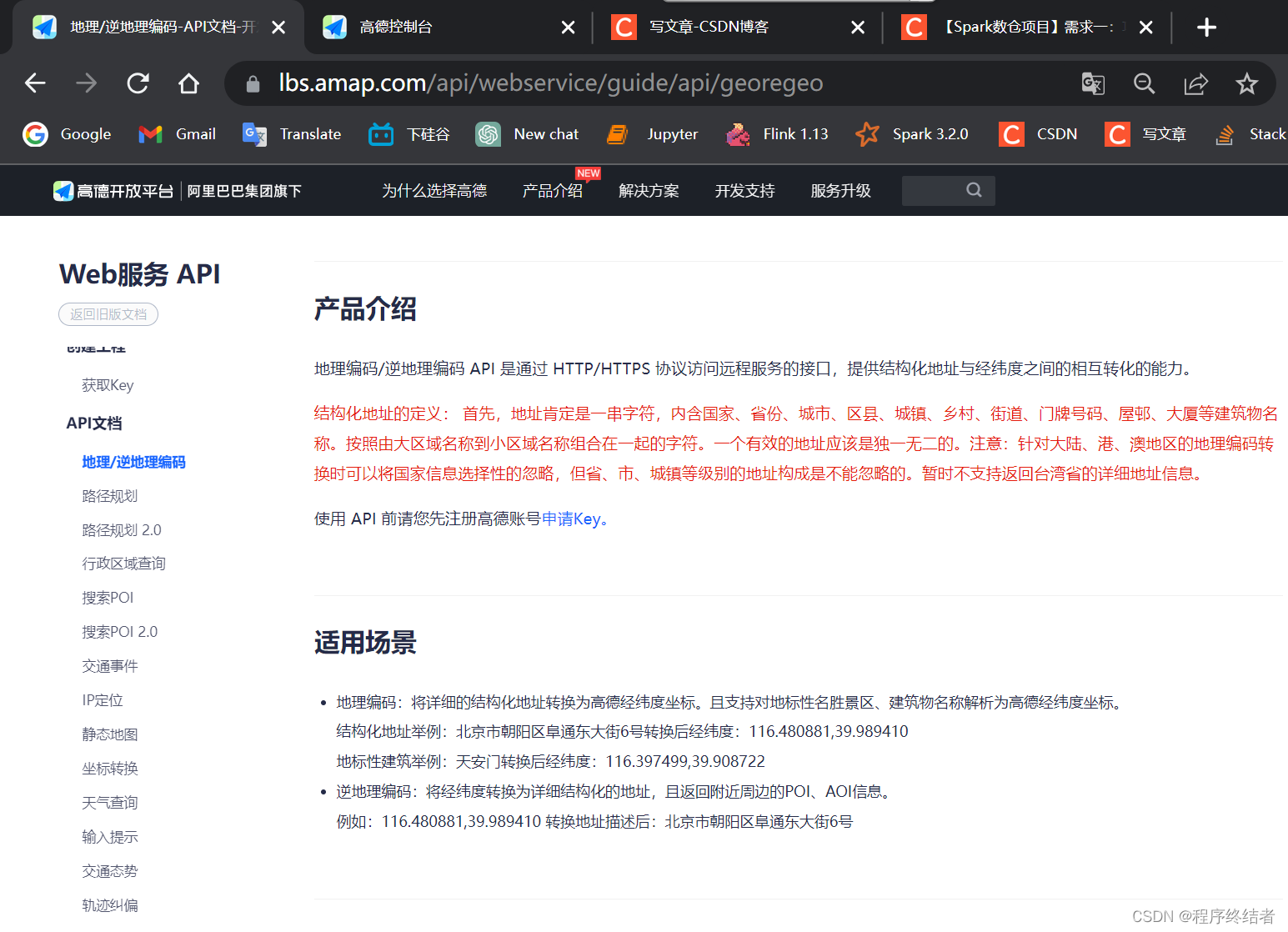
Task: Go back to previous page
Action: pyautogui.click(x=35, y=83)
